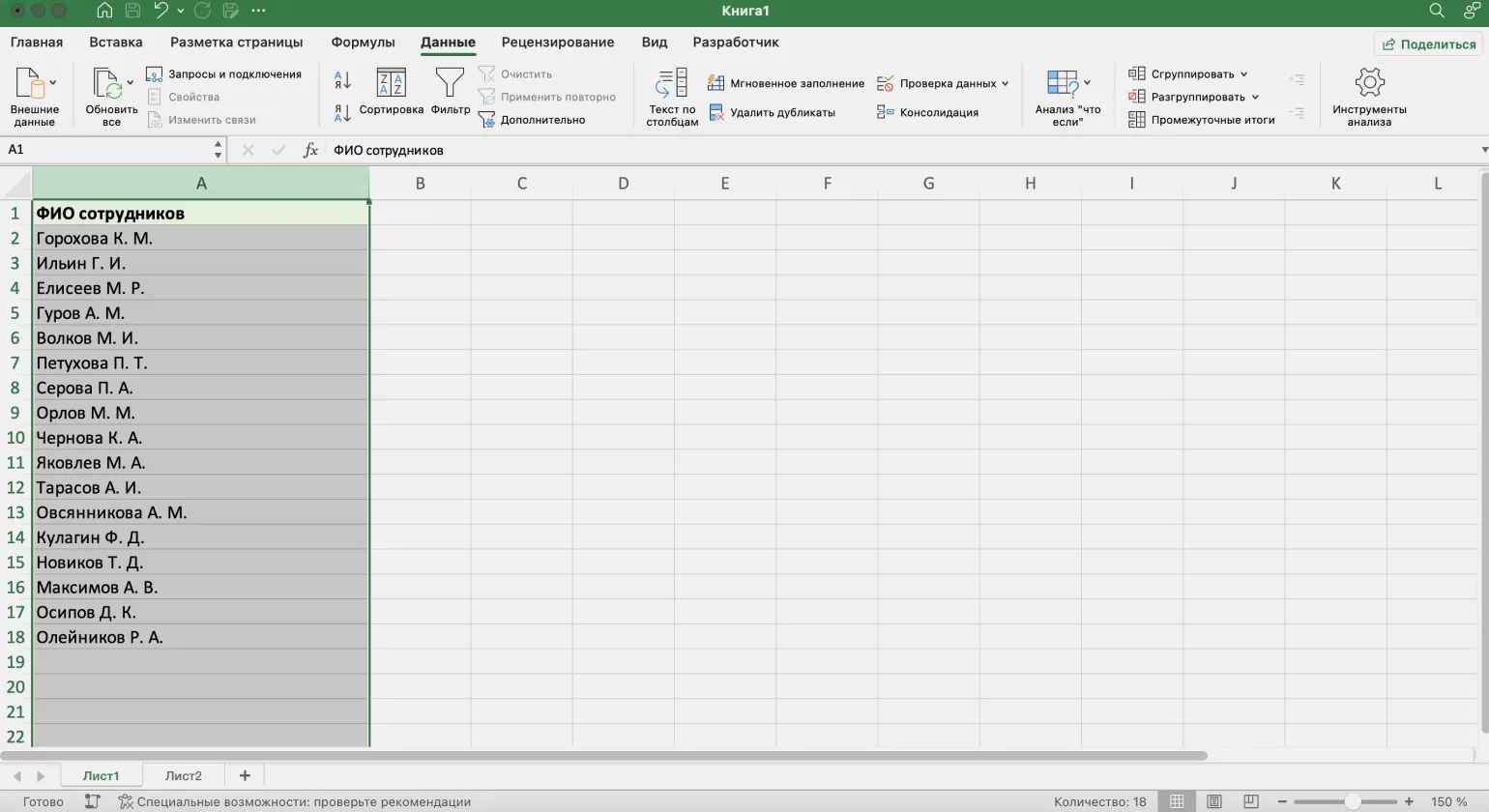Screen dimensions: 1489x812
Task: Switch to Page Layout view in status bar
Action: point(1213,801)
